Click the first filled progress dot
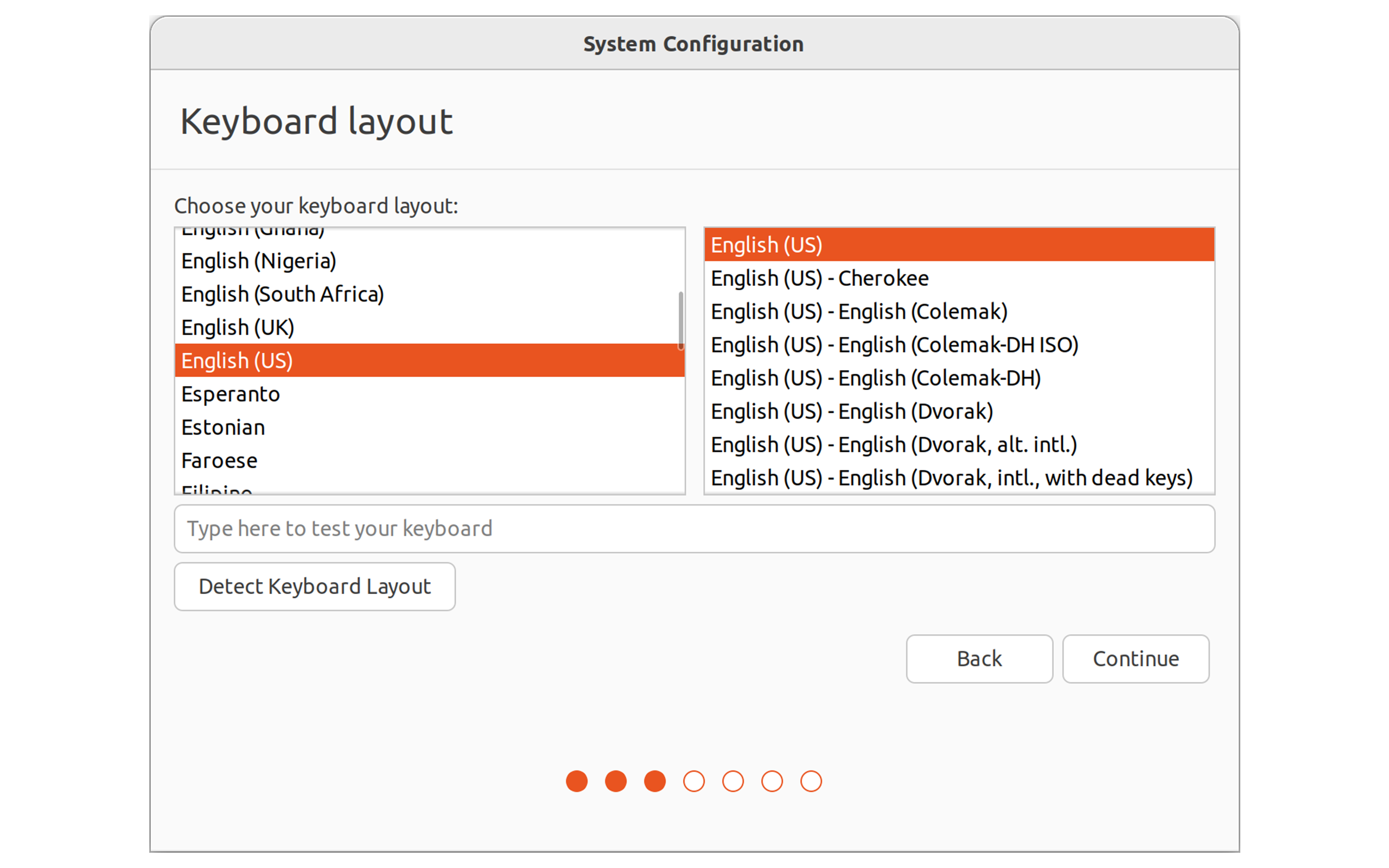 (576, 781)
